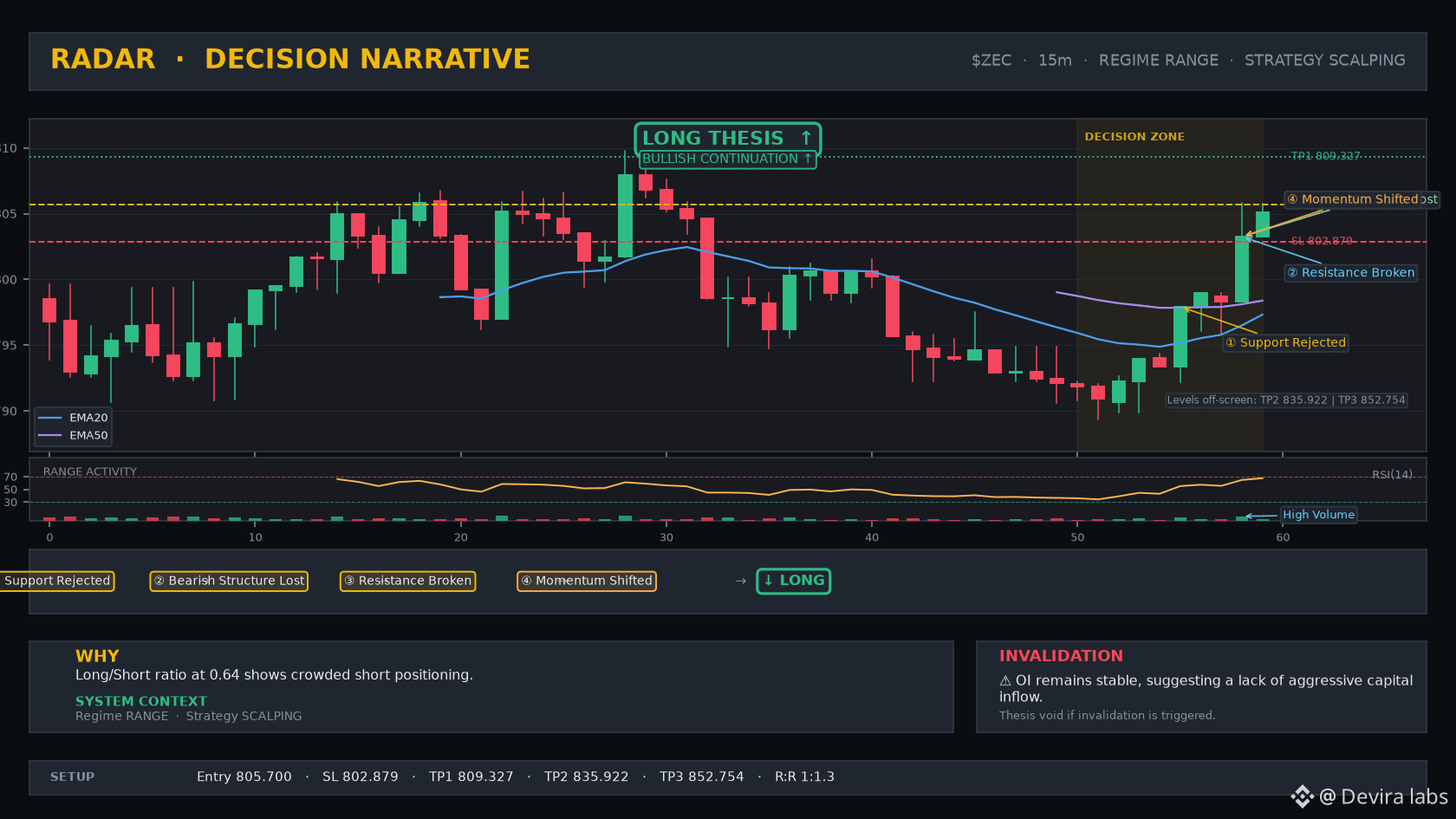The width and height of the screenshot is (1456, 819).
Task: Click the levels off-screen TP2 TP3 note
Action: click(x=1285, y=400)
